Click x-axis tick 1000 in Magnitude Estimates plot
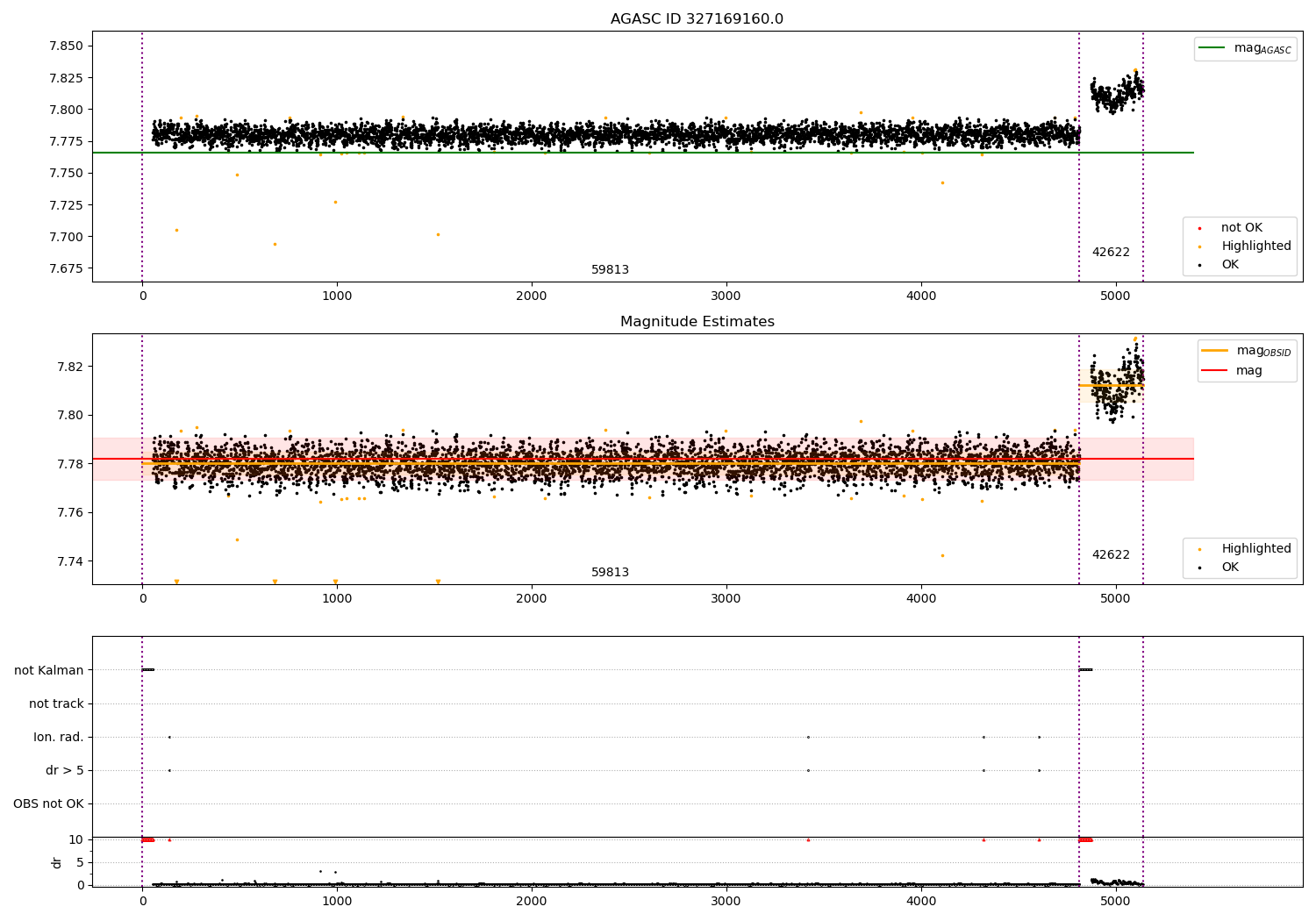Viewport: 1316px width, 921px height. coord(337,599)
